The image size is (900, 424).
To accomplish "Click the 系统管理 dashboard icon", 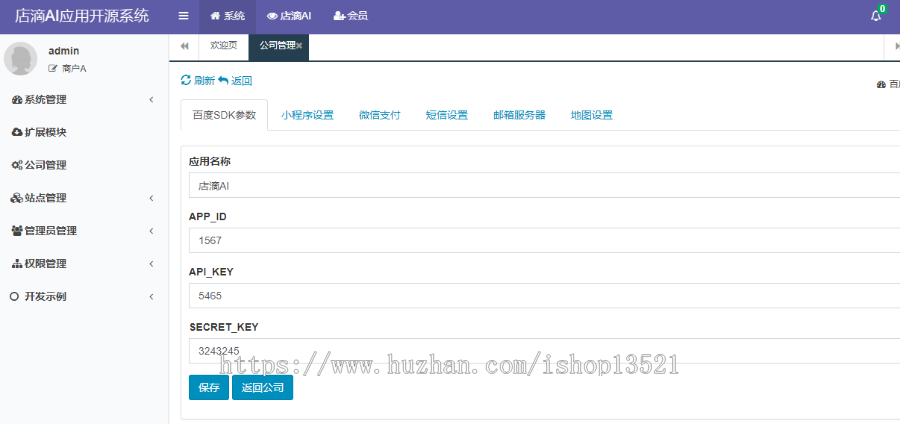I will 17,100.
